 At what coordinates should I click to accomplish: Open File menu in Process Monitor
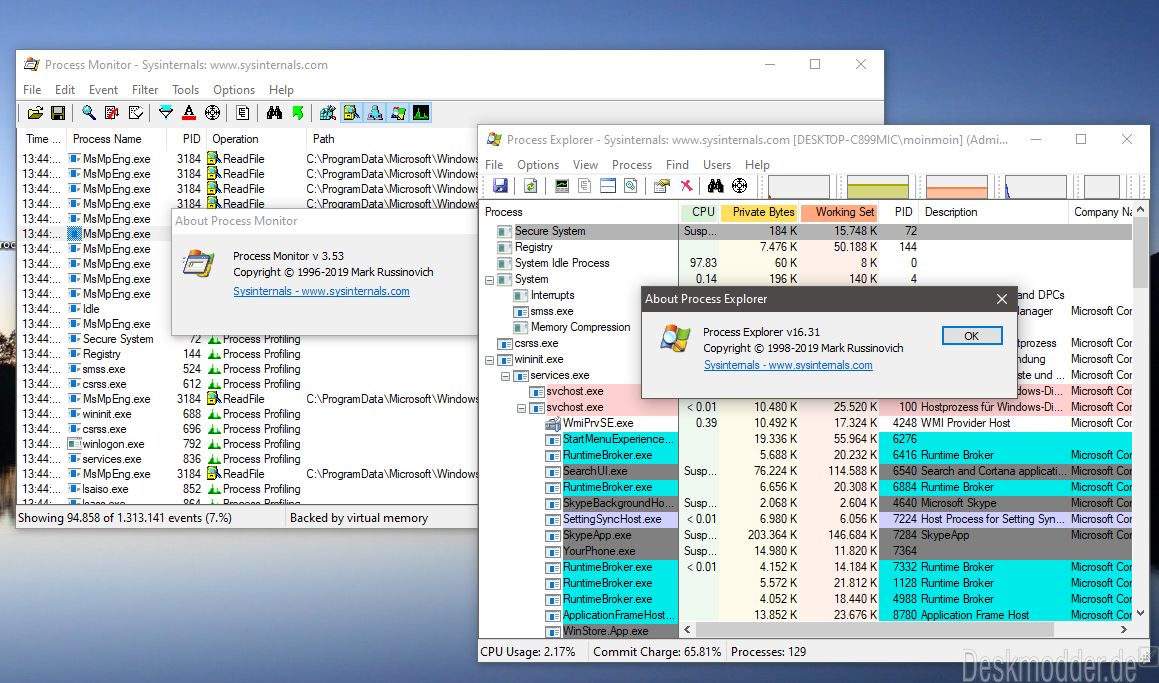pyautogui.click(x=32, y=89)
